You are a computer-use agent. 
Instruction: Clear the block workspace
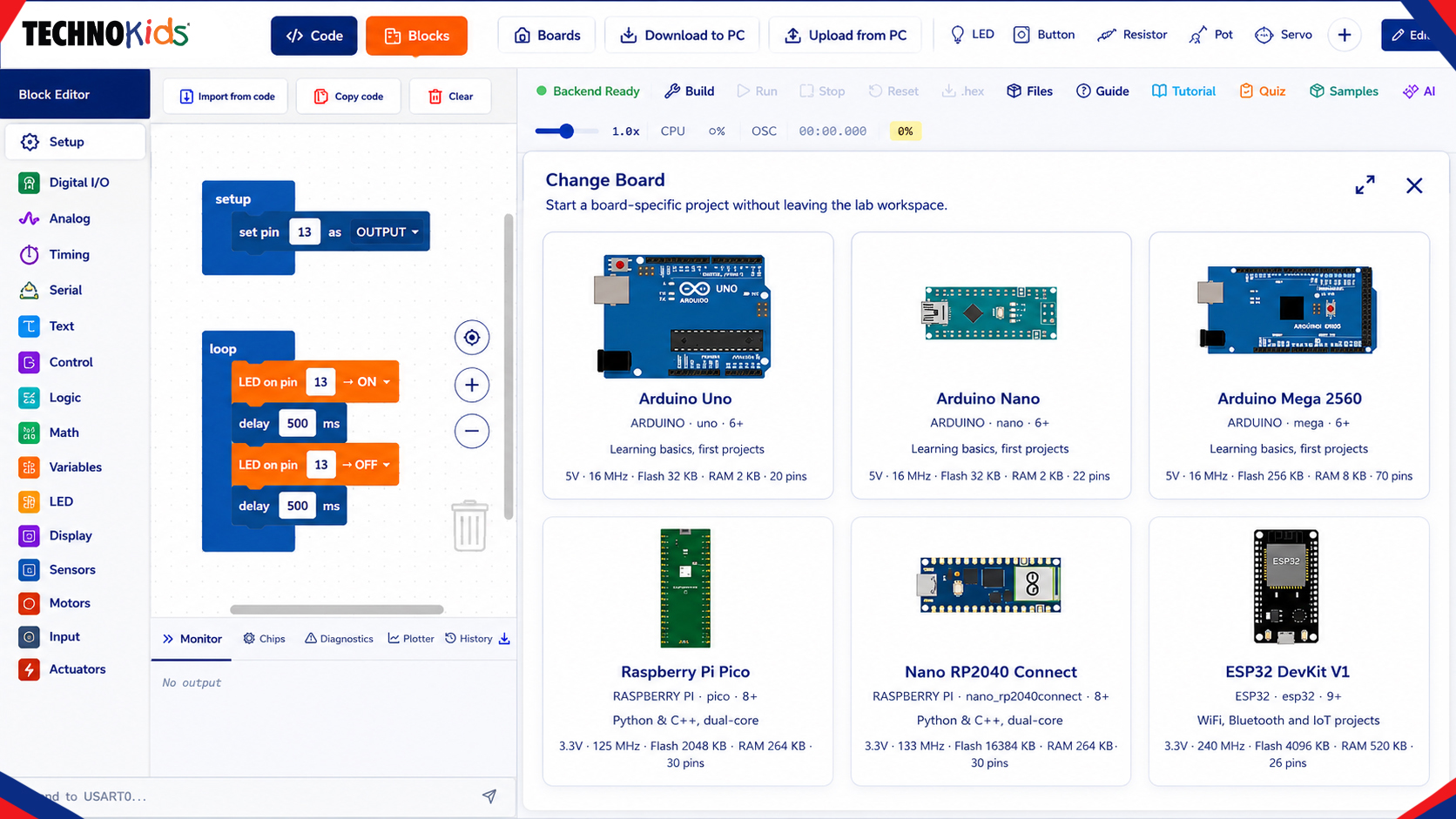450,97
